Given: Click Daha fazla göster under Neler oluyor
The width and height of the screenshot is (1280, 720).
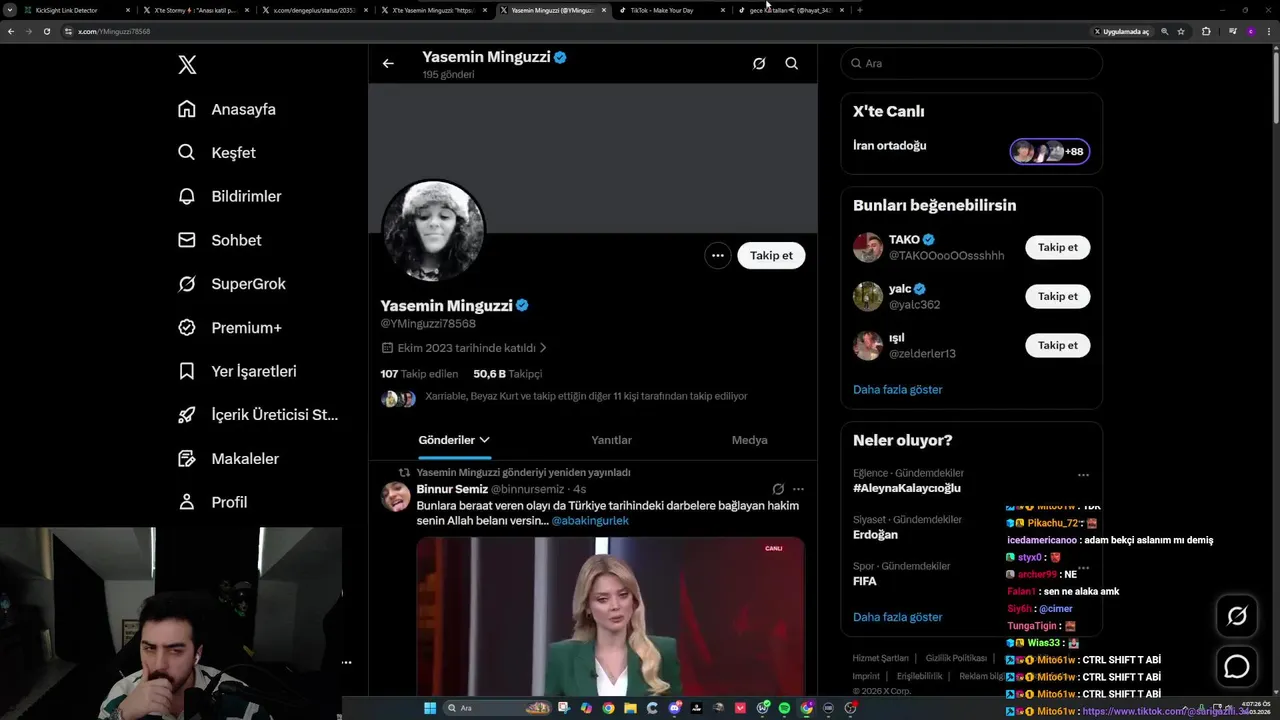Looking at the screenshot, I should pyautogui.click(x=897, y=617).
